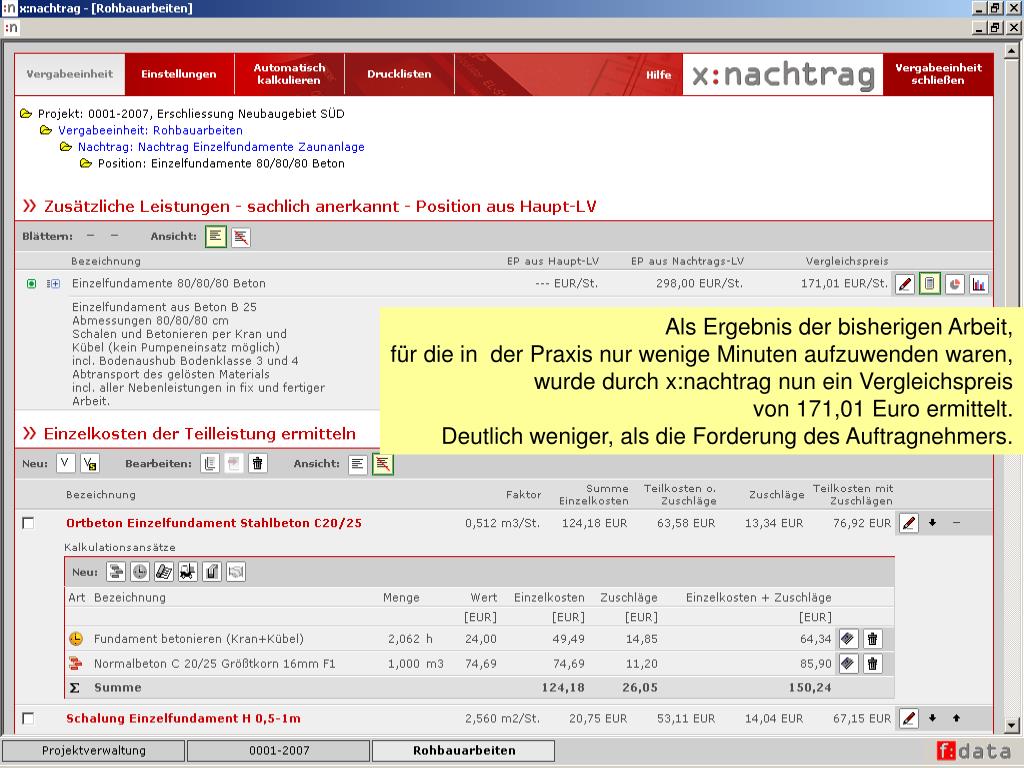Click the greyed move icon under Bearbeiten
The height and width of the screenshot is (768, 1024).
(x=233, y=464)
